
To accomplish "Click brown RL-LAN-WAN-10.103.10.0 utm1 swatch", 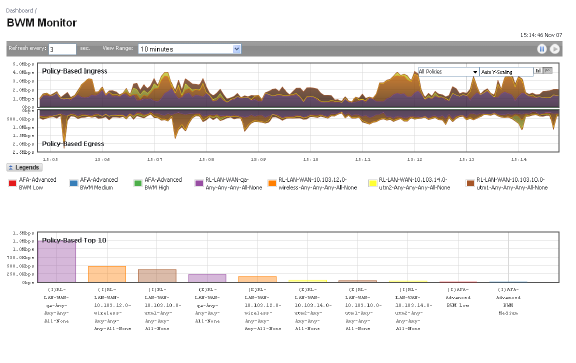I will [x=470, y=183].
